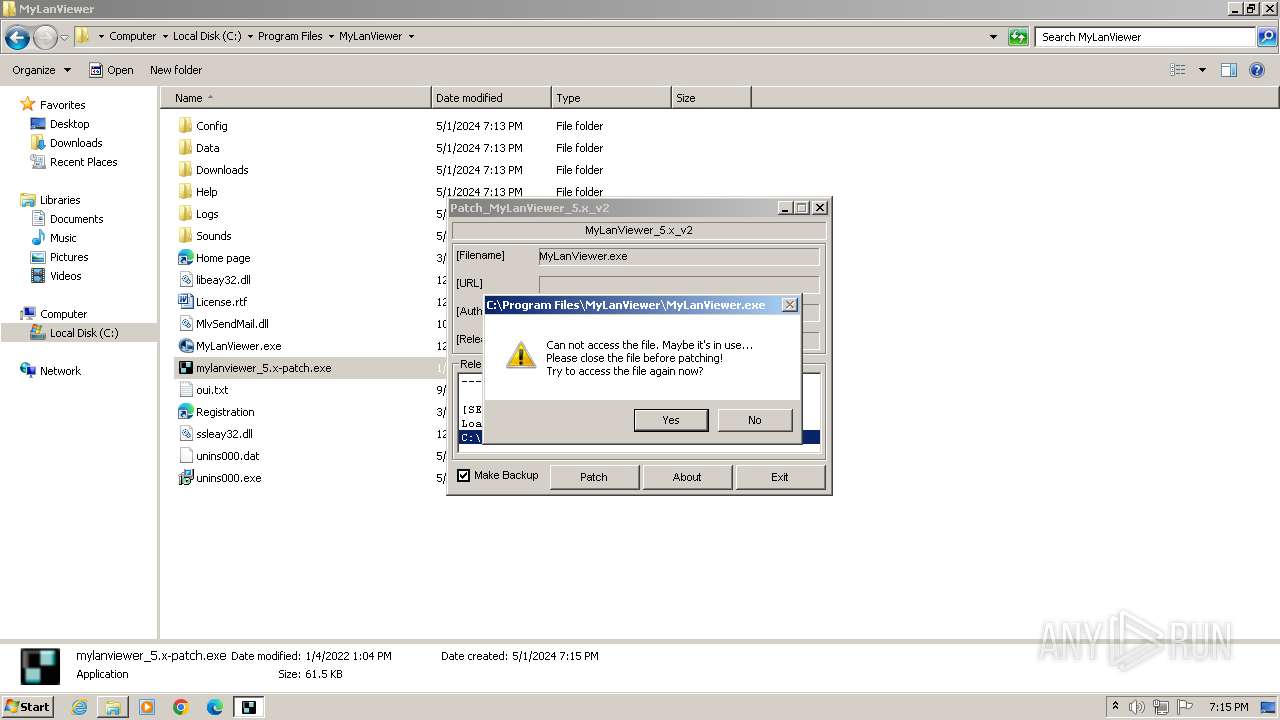Select Favorites in the navigation pane
The width and height of the screenshot is (1280, 720).
click(62, 105)
